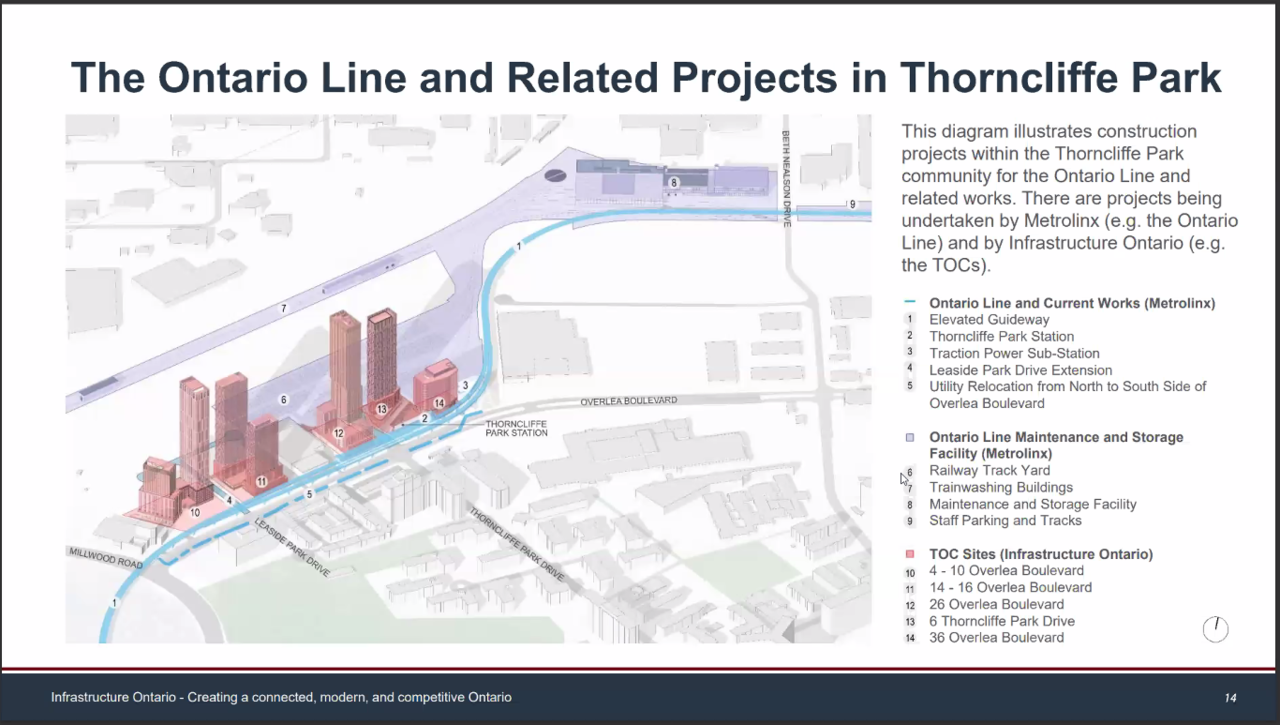Screen dimensions: 1280x725
Task: Select map marker 12 below the tall towers
Action: (x=339, y=433)
